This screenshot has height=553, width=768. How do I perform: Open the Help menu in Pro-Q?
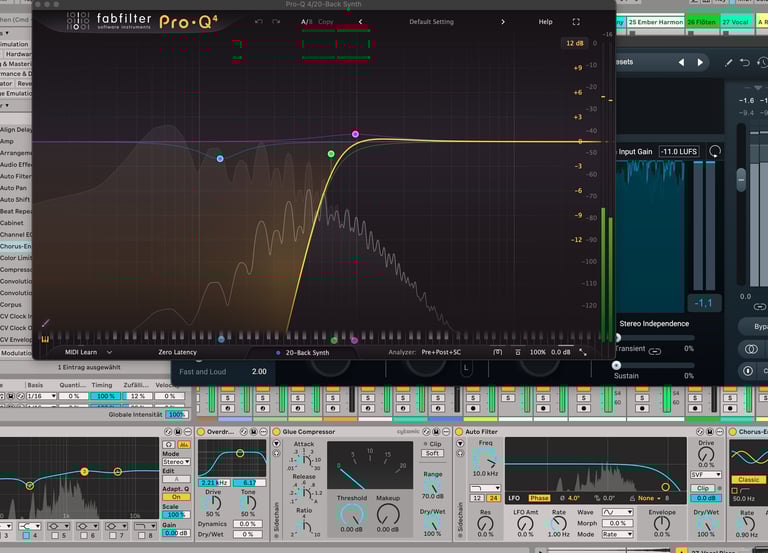click(545, 21)
